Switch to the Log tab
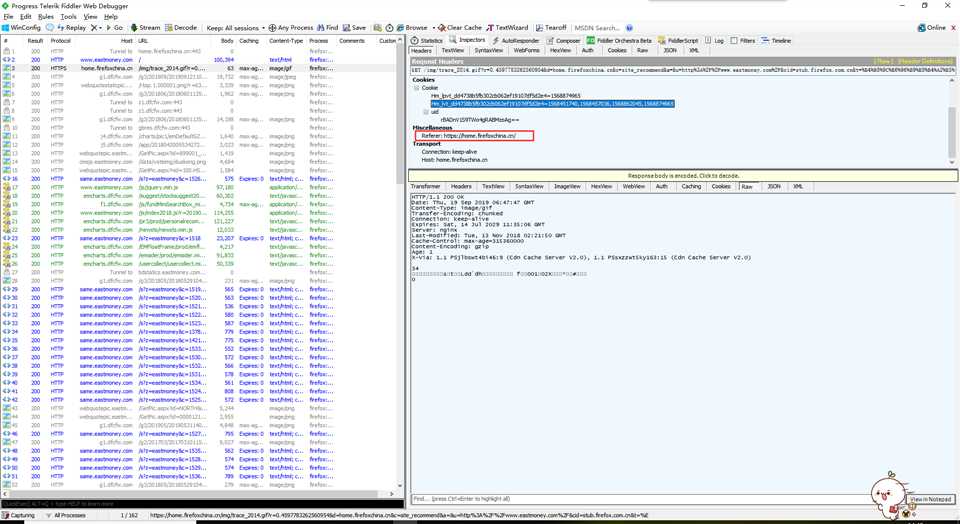The image size is (960, 524). click(x=714, y=41)
